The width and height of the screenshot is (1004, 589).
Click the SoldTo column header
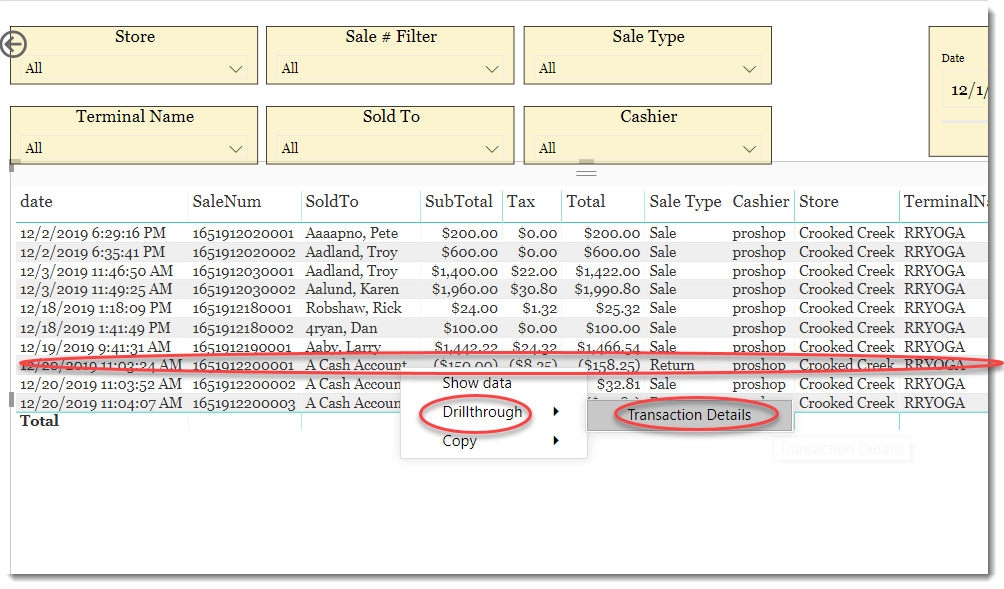(x=329, y=201)
